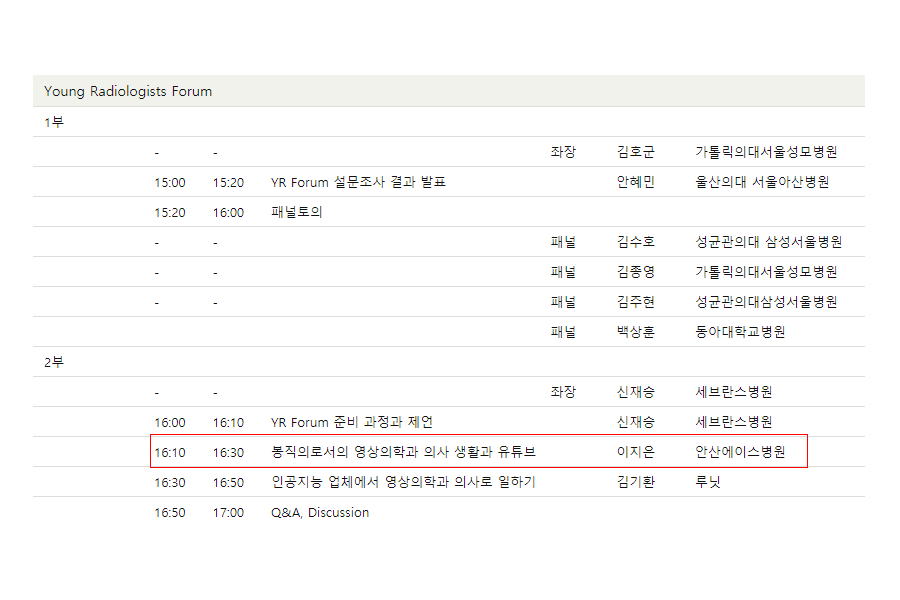
Task: Select speaker name 이지은
Action: pos(636,452)
